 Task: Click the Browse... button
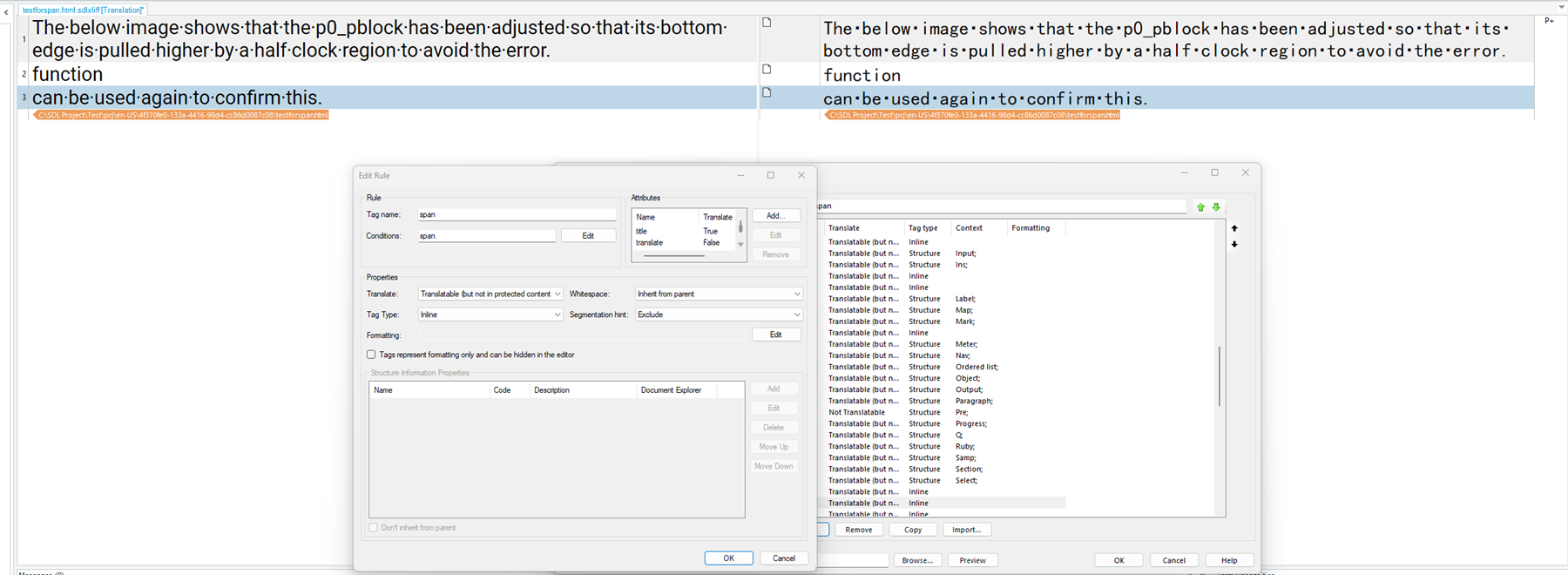click(918, 560)
